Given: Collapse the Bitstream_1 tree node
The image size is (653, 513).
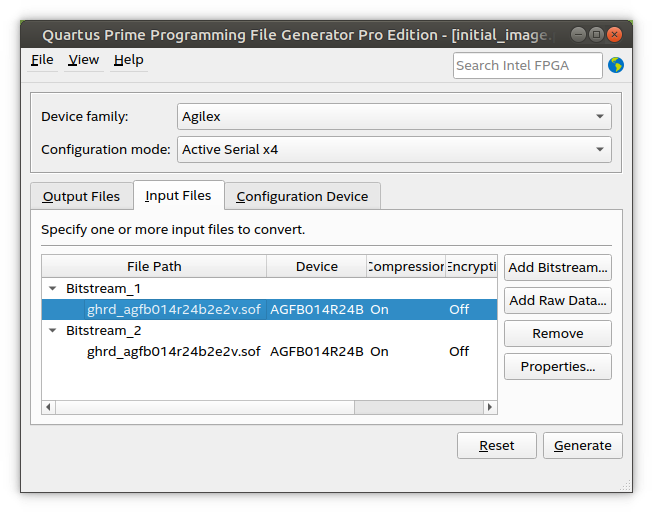Looking at the screenshot, I should tap(52, 288).
